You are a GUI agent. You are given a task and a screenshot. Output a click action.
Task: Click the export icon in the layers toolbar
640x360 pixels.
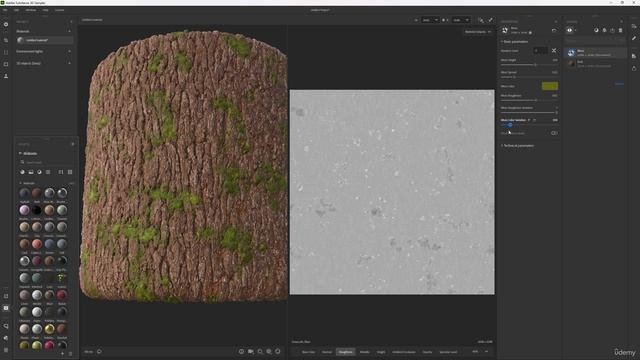click(x=612, y=30)
